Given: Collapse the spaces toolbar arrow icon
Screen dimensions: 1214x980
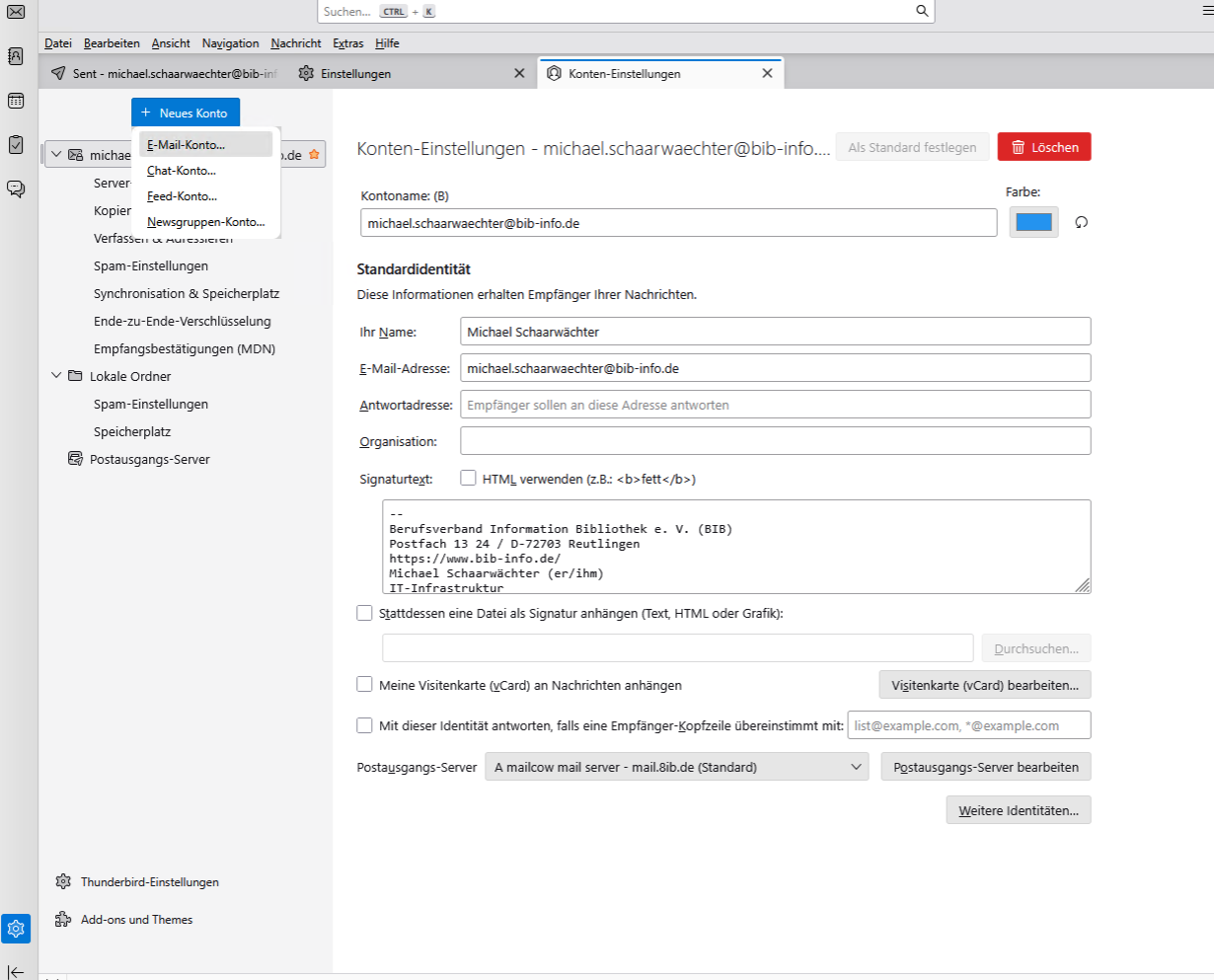Looking at the screenshot, I should tap(16, 972).
